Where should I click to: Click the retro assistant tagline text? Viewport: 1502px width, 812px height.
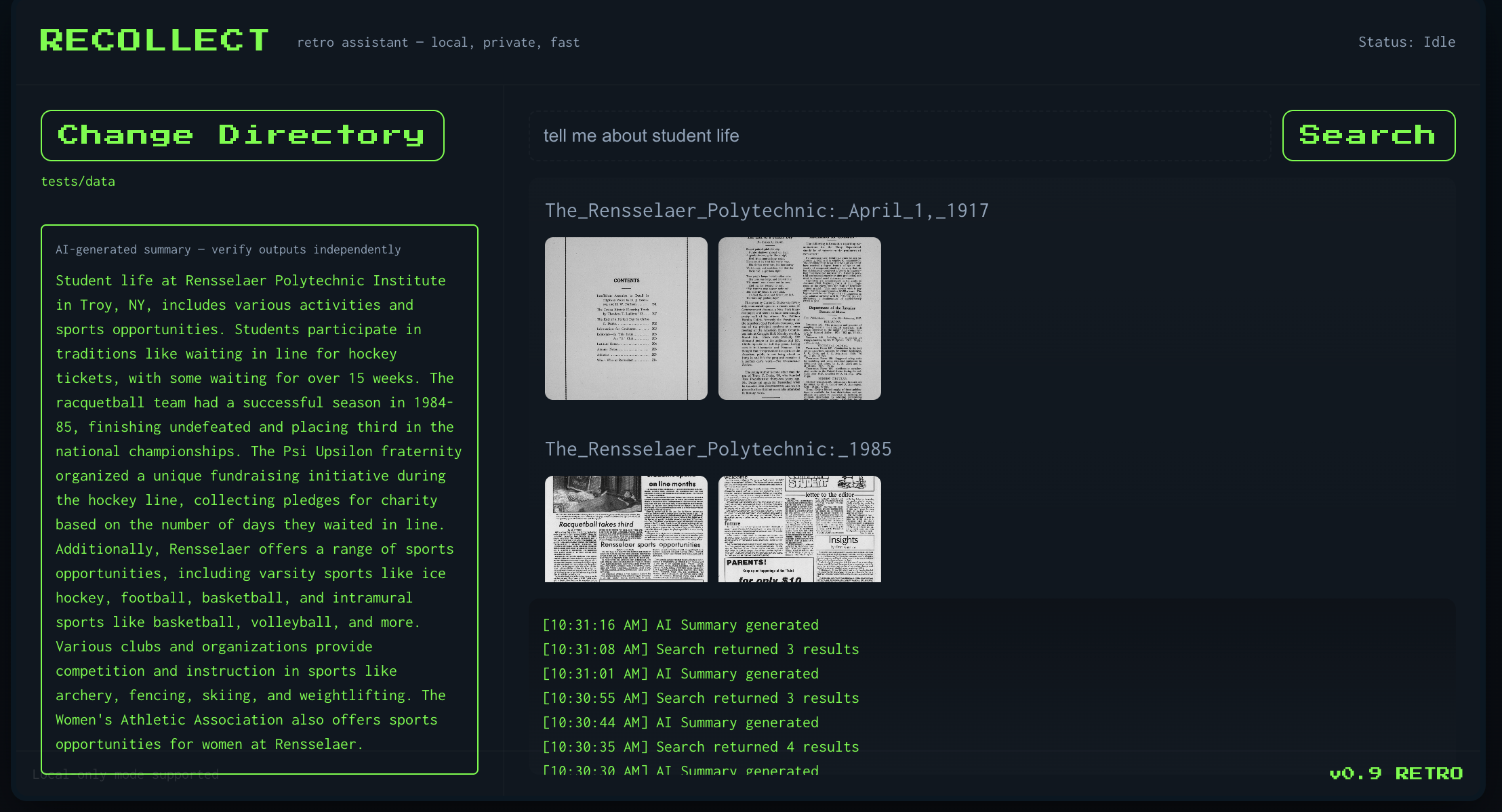[x=438, y=43]
